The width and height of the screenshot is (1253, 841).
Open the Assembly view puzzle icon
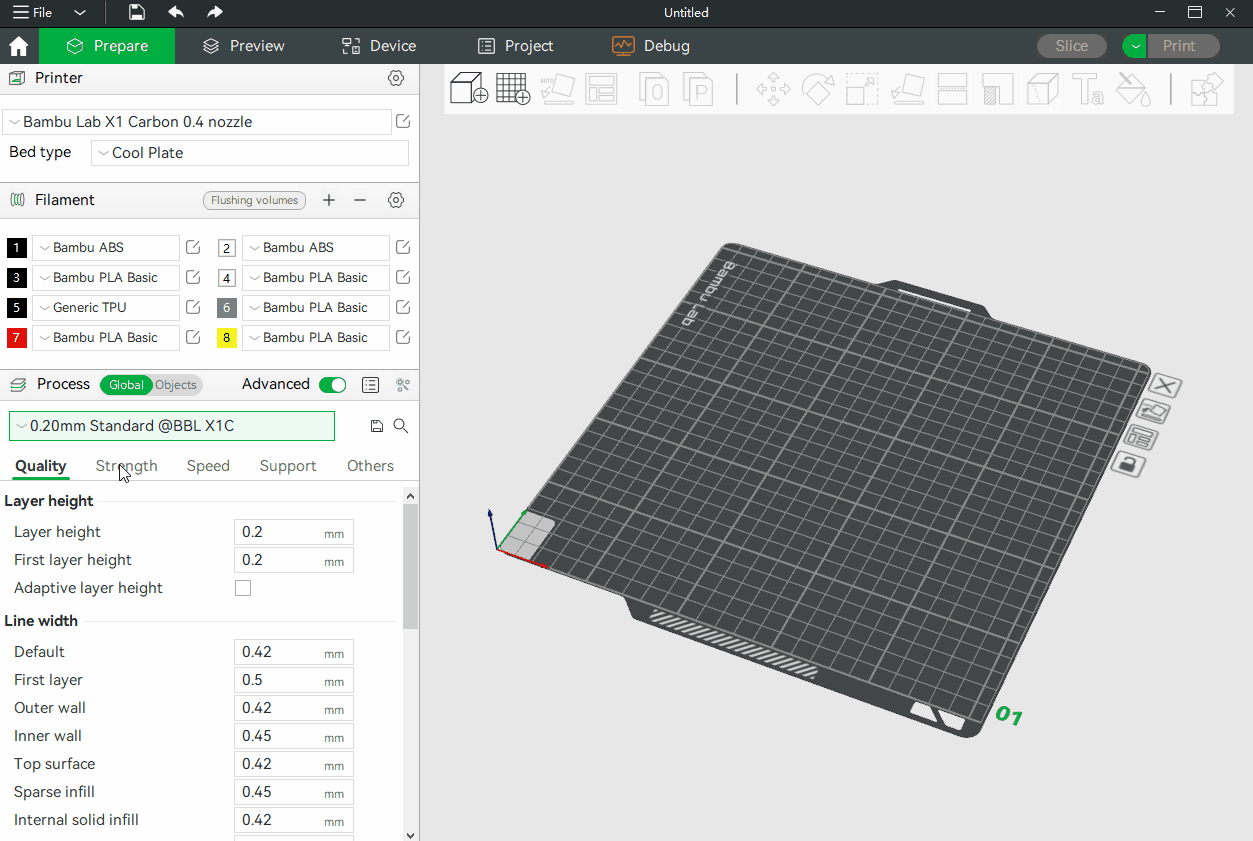[1207, 89]
